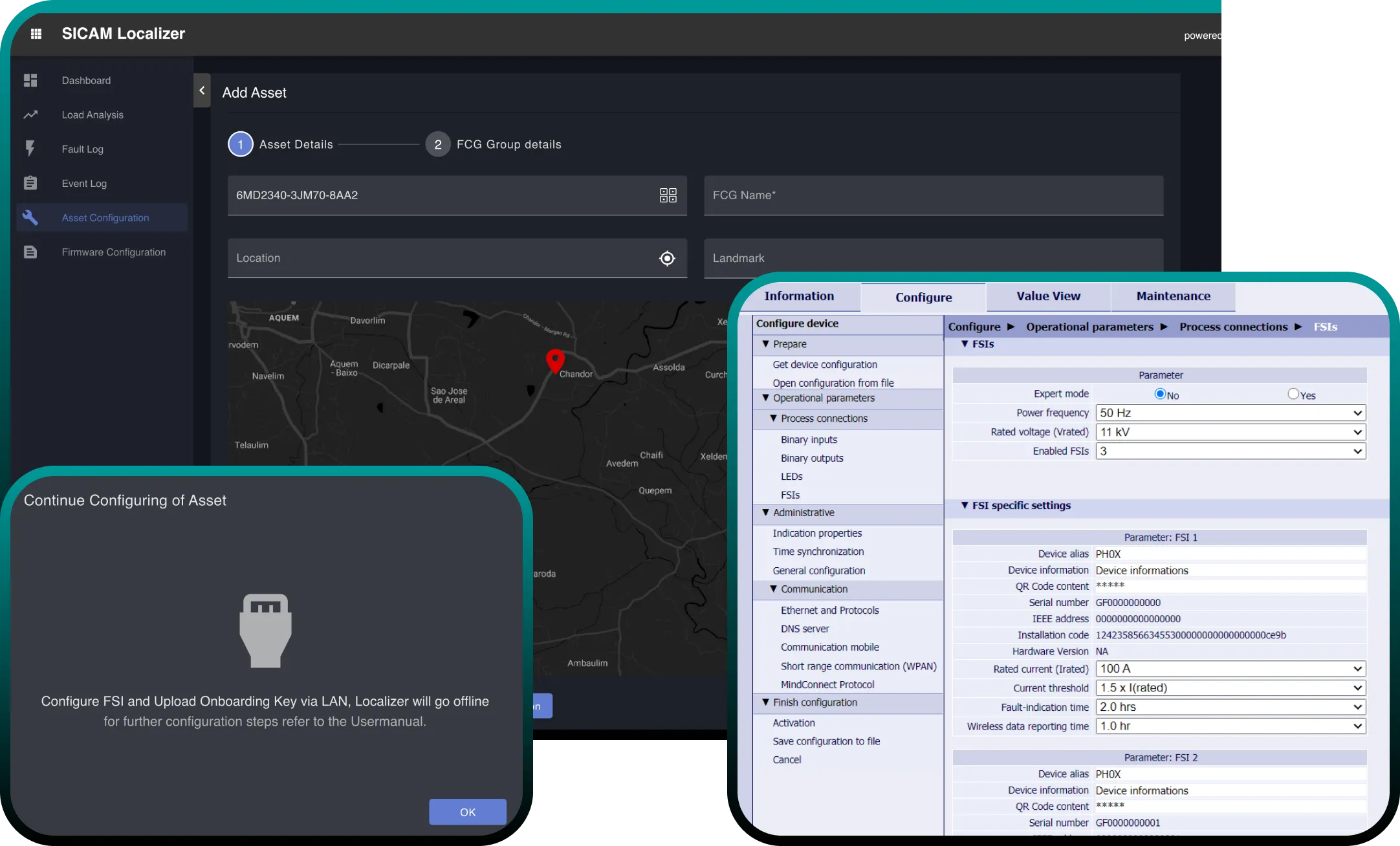Open Wireless data reporting time dropdown
The width and height of the screenshot is (1400, 846).
click(x=1230, y=726)
